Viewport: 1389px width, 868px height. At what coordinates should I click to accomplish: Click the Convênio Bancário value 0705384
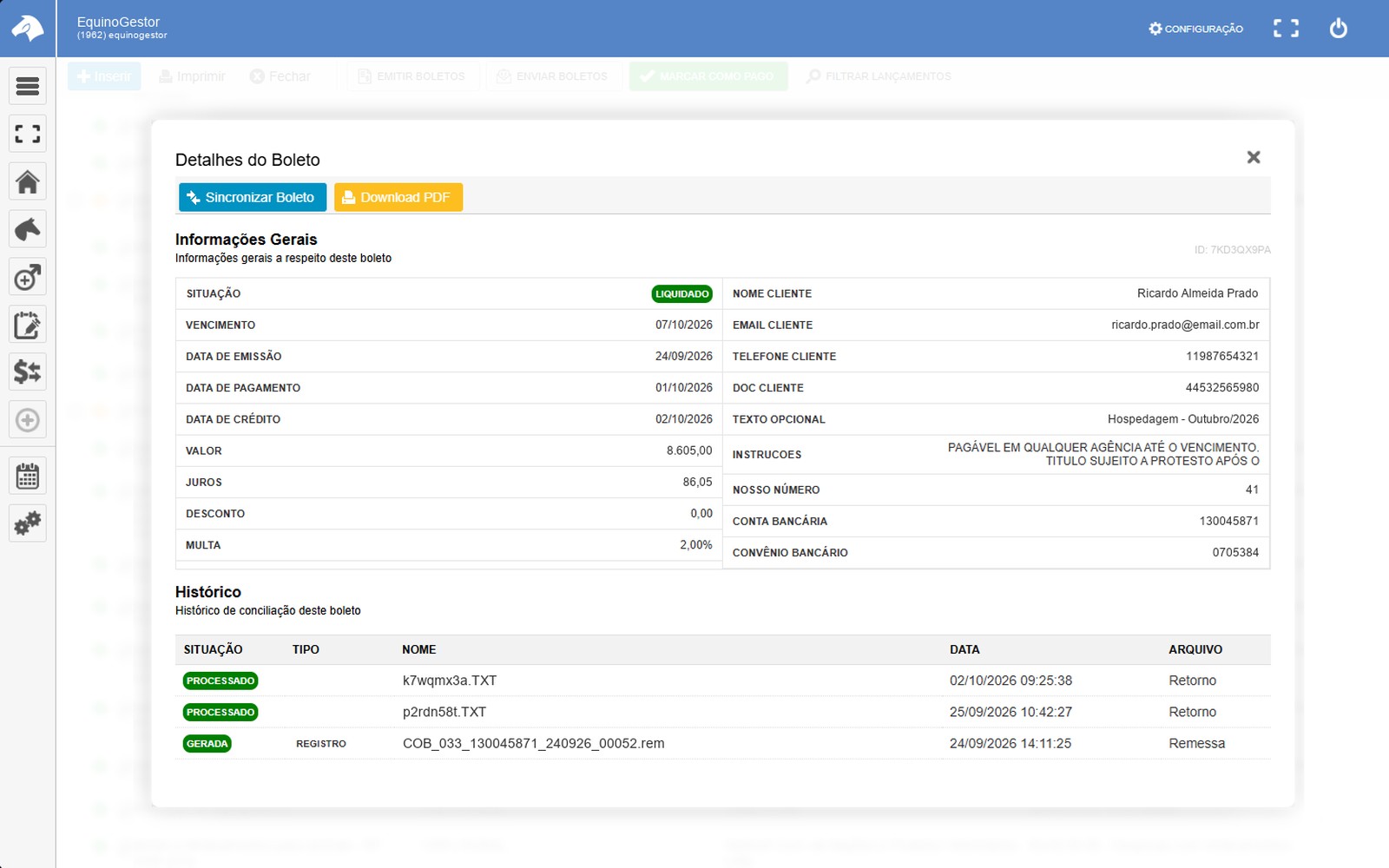click(1235, 552)
